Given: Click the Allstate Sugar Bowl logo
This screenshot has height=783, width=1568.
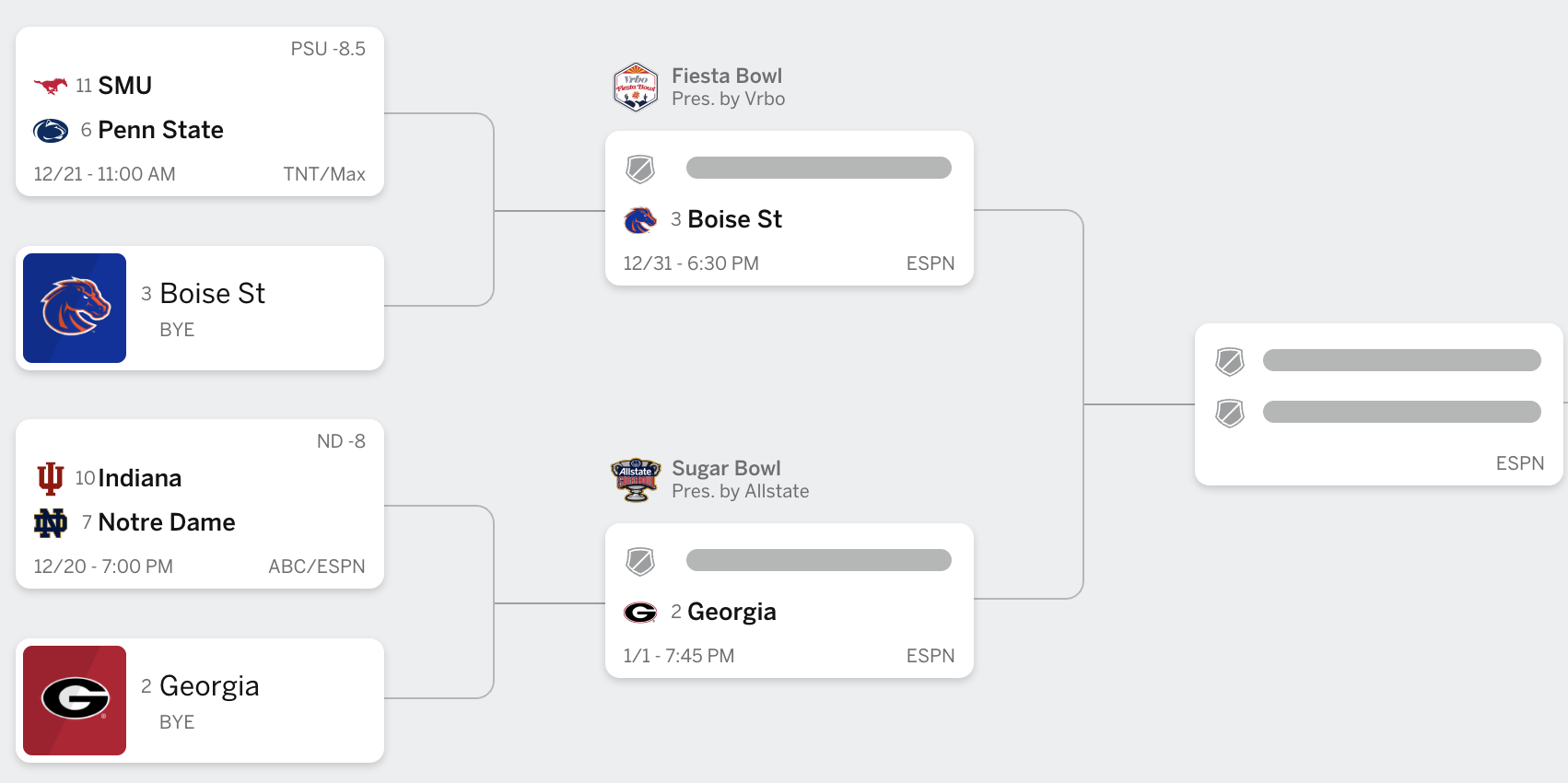Looking at the screenshot, I should tap(636, 480).
